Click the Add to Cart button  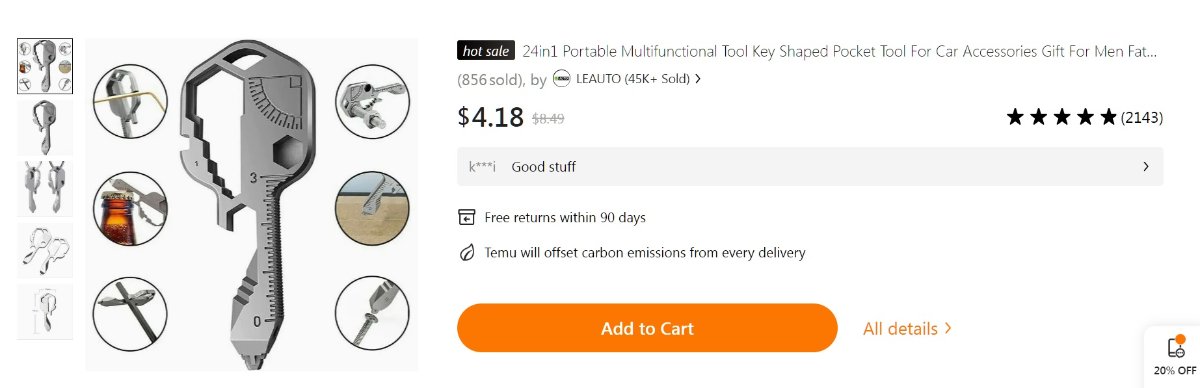click(x=647, y=328)
